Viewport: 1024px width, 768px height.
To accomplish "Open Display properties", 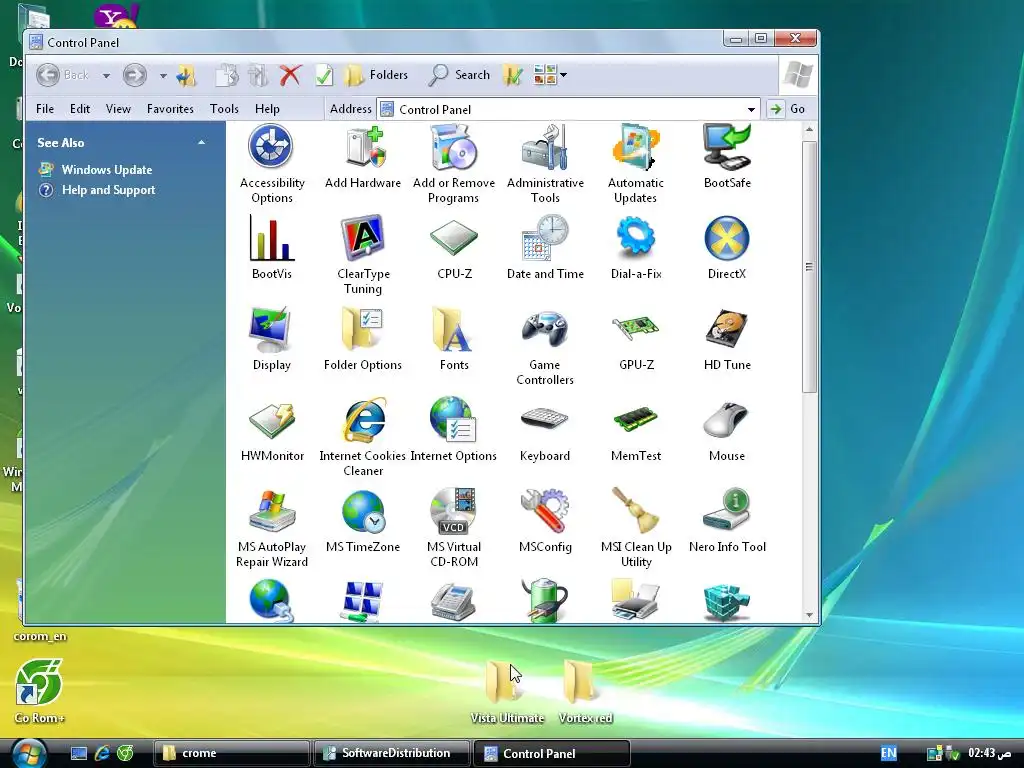I will (272, 338).
